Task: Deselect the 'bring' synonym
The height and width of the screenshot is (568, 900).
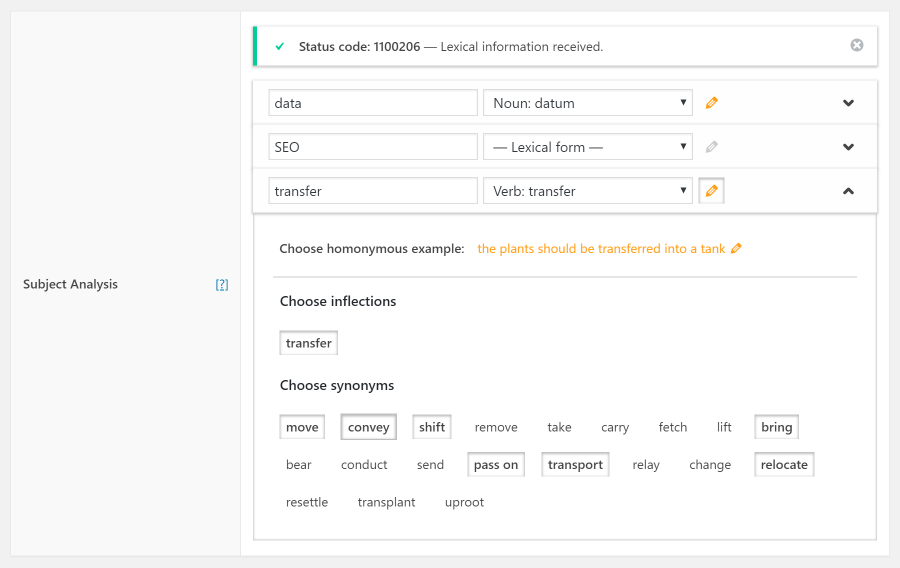Action: tap(777, 427)
